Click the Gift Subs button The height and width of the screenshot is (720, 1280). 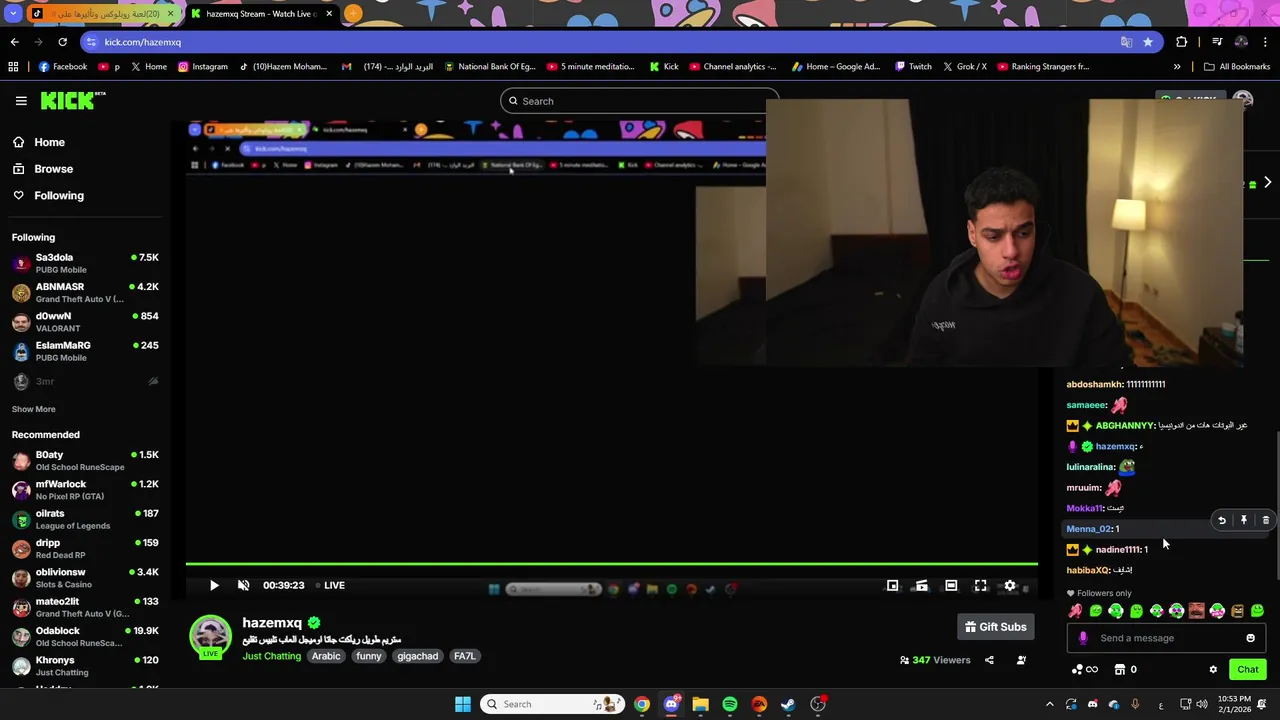click(996, 627)
